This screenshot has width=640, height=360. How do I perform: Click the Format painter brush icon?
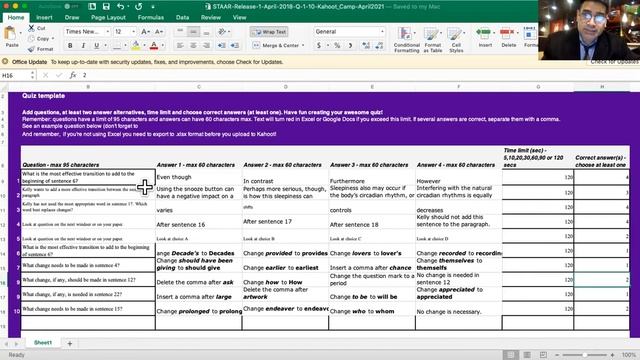31,49
